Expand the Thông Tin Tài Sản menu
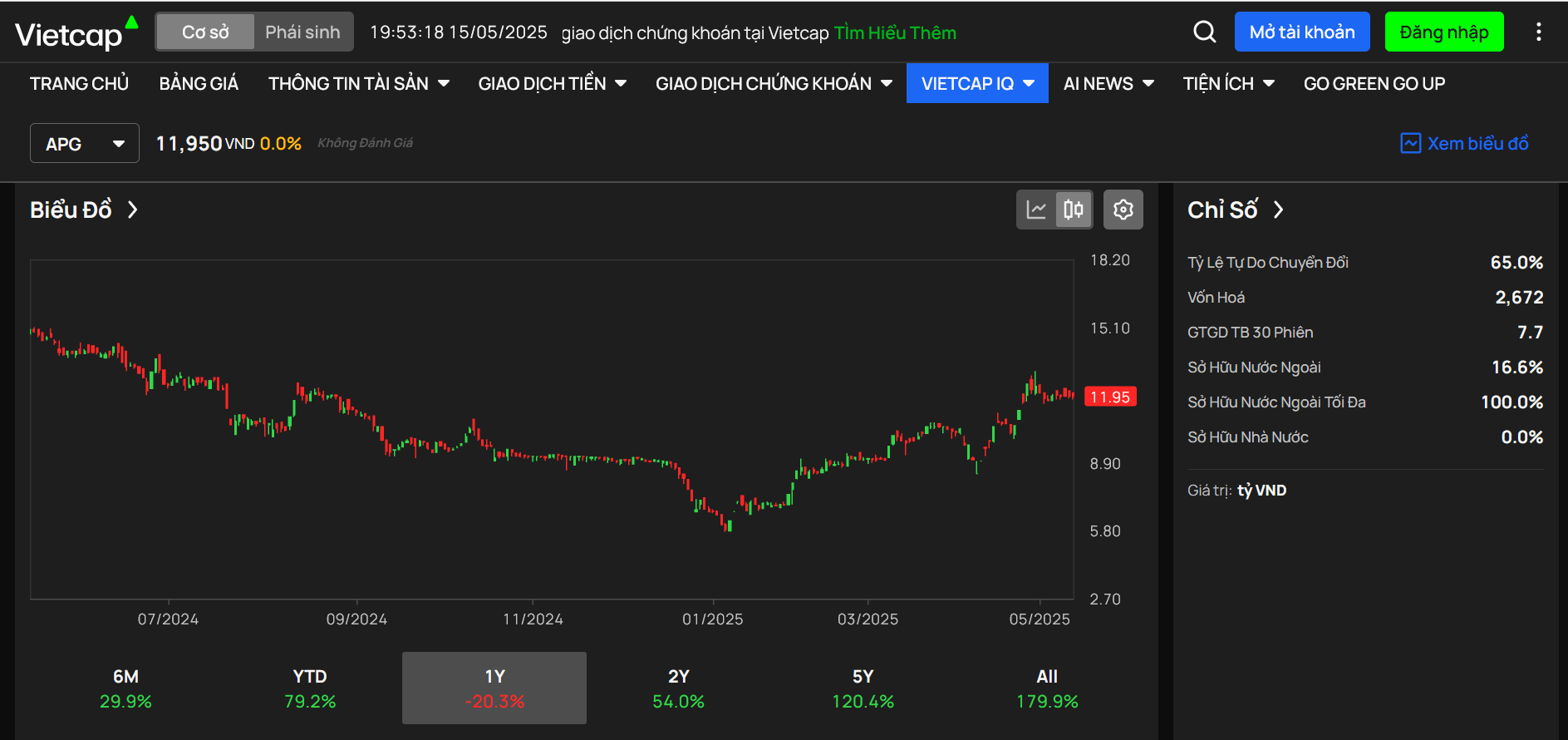 358,84
